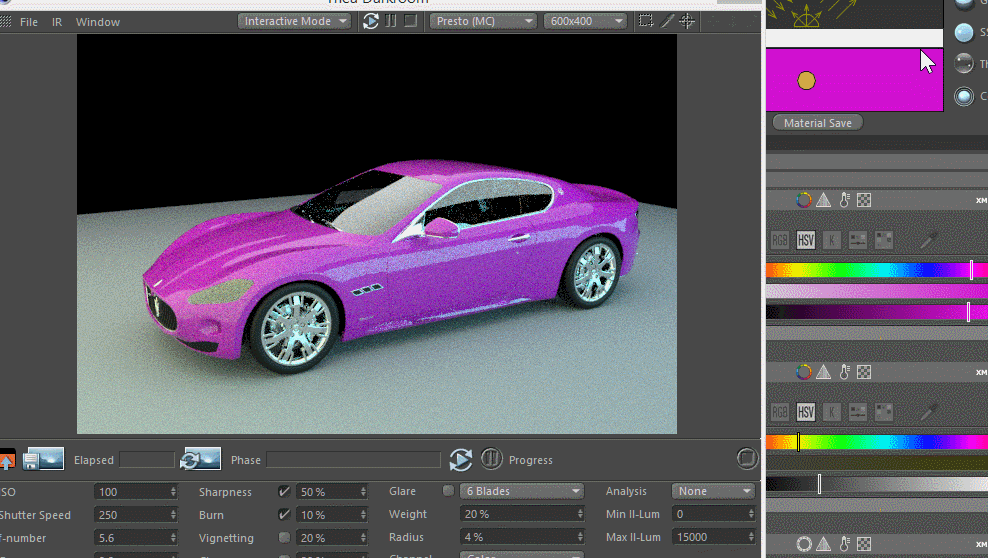The image size is (988, 558).
Task: Activate the crosshair focus tool
Action: click(687, 21)
